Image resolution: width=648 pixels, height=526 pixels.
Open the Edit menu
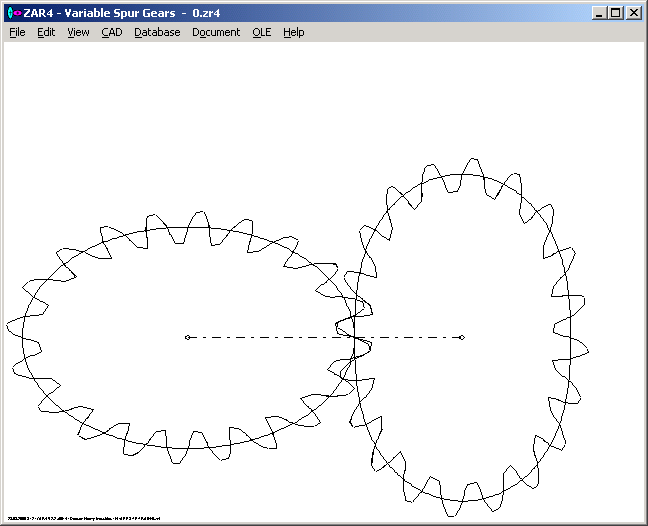[x=46, y=32]
